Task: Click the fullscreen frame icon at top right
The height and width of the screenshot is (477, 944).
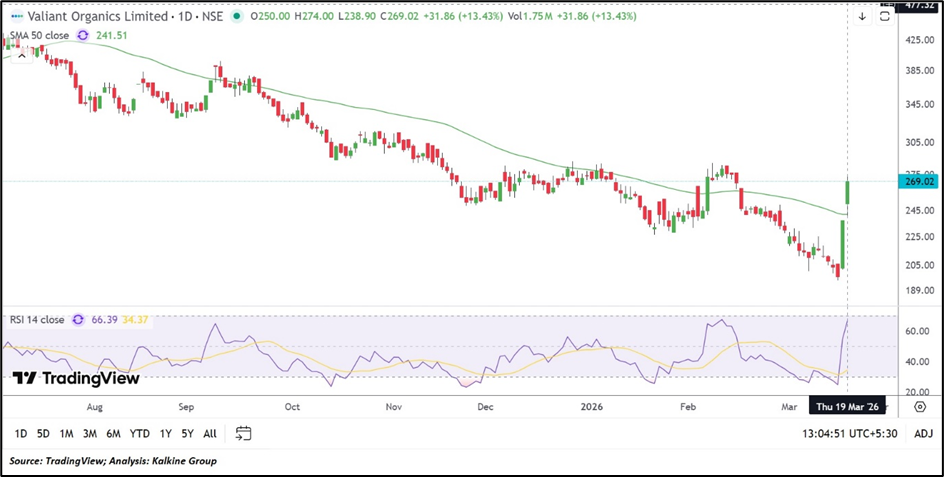Action: (885, 16)
